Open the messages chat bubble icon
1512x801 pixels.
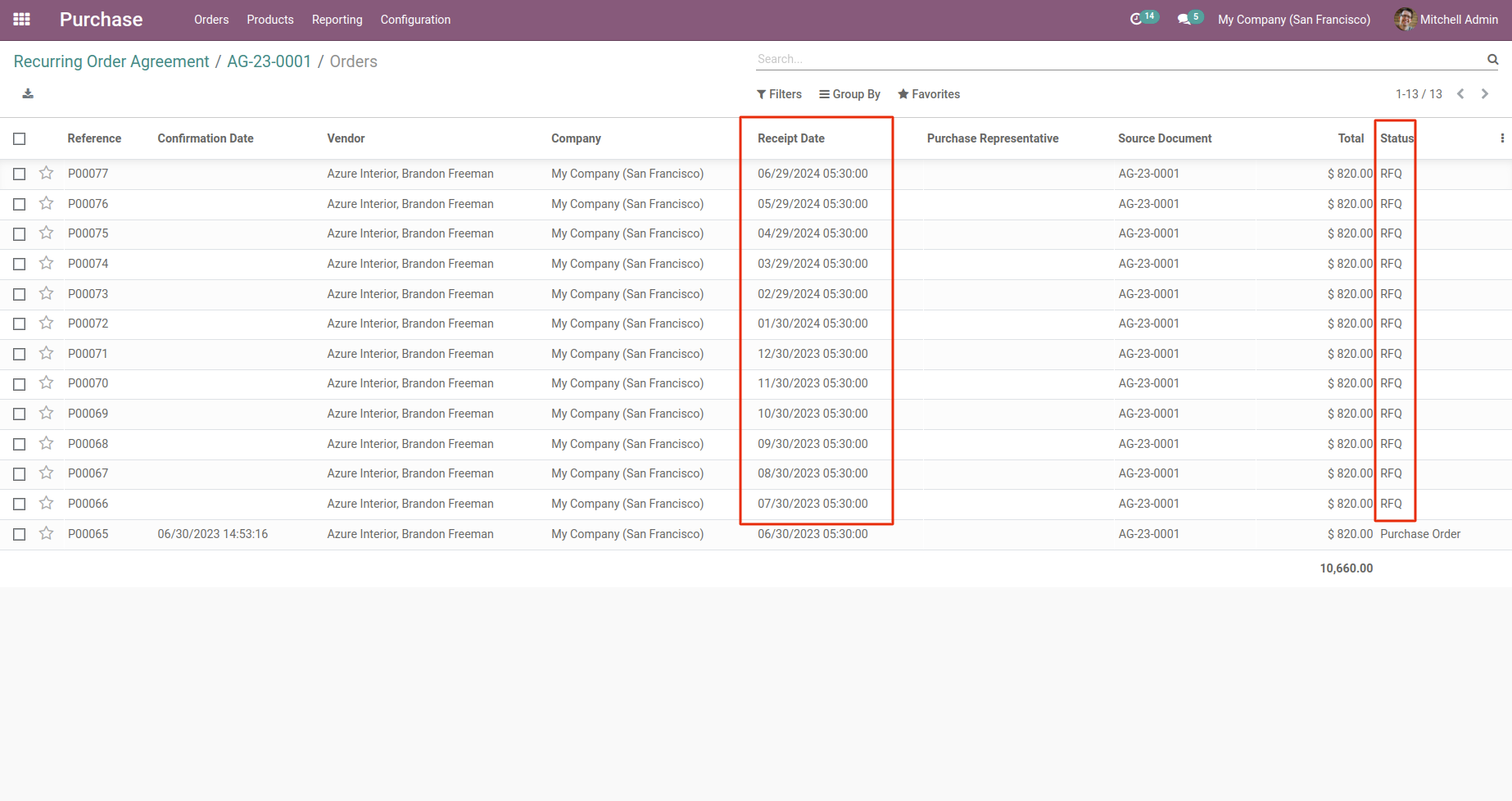1184,20
